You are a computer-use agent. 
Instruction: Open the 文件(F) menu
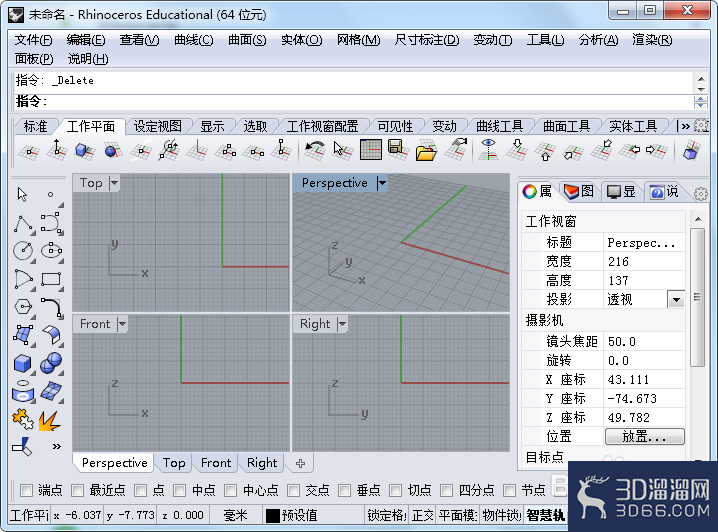tap(33, 40)
